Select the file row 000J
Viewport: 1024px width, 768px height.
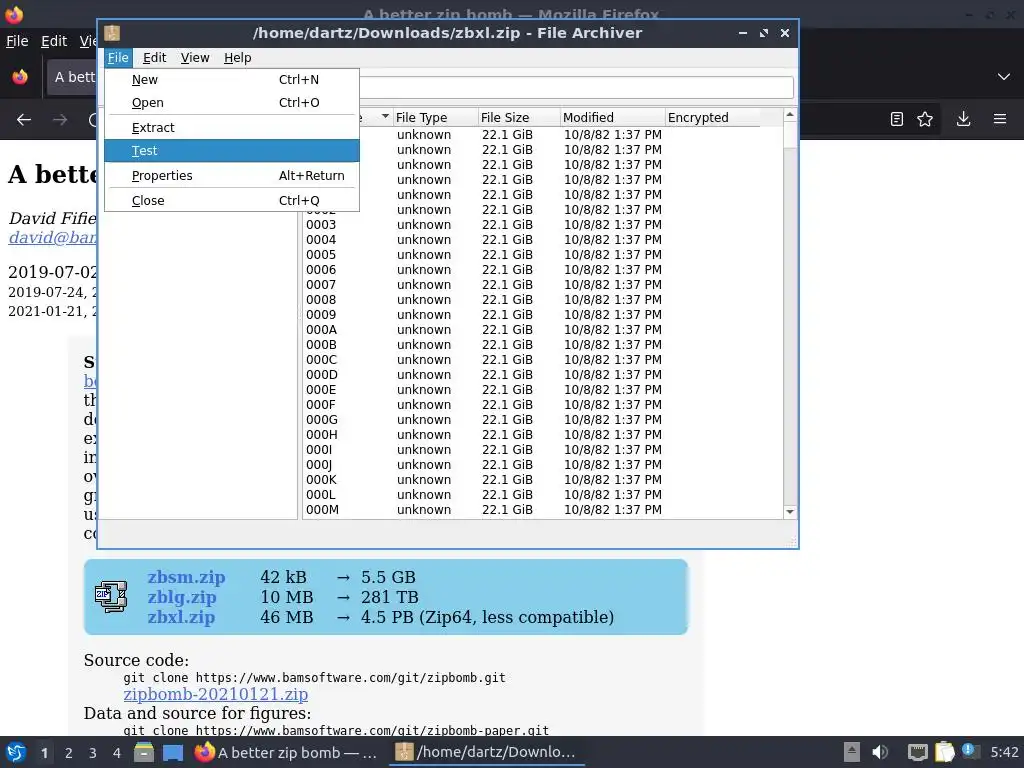click(x=542, y=465)
